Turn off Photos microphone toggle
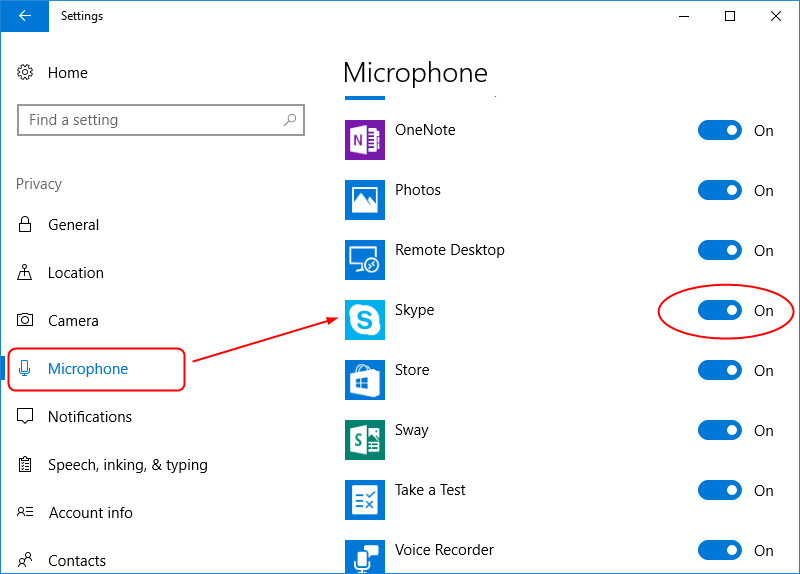This screenshot has width=800, height=574. pos(719,190)
